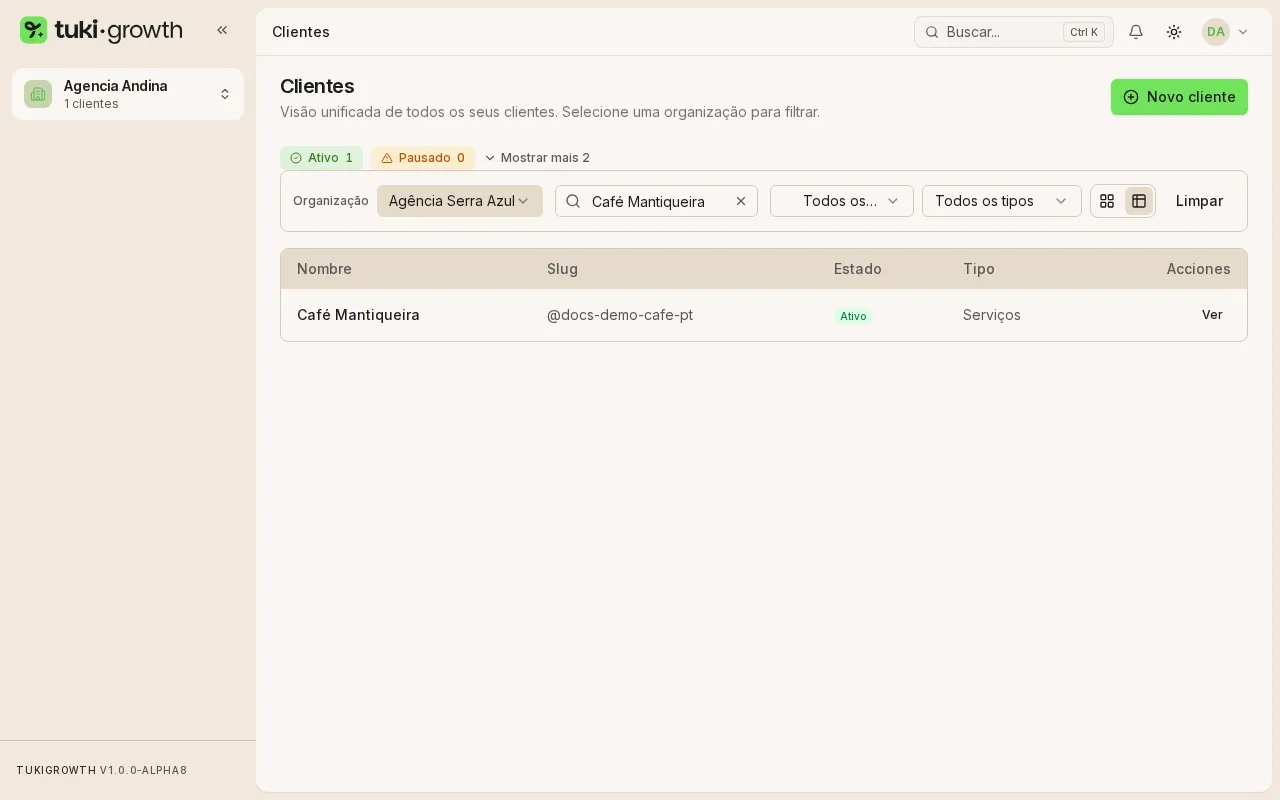Click @docs-demo-cafe-pt slug cell
This screenshot has height=800, width=1280.
pos(620,315)
